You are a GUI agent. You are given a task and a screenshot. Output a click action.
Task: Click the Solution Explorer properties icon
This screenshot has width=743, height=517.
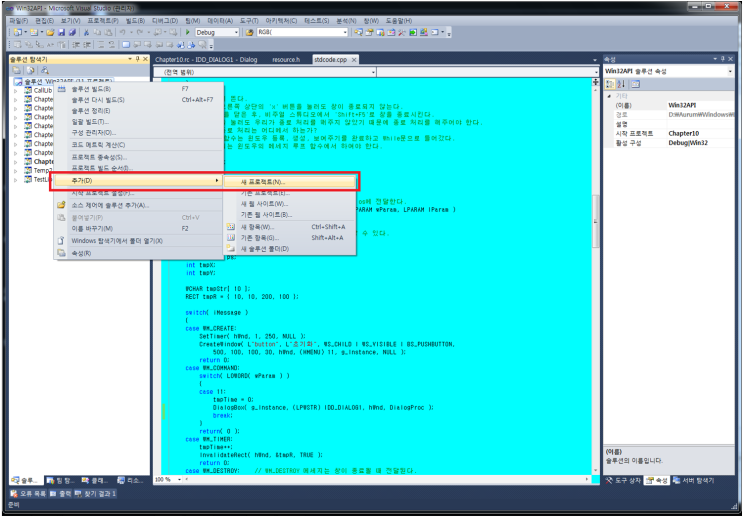pos(17,70)
